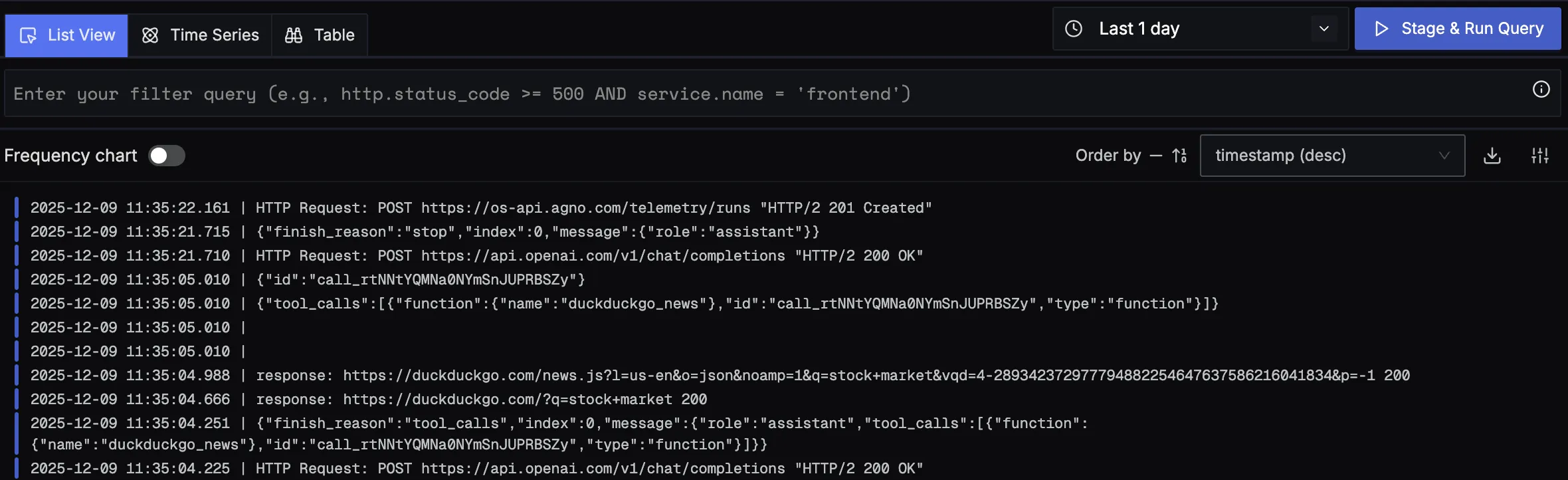1568x480 pixels.
Task: Click the Order by label
Action: pos(1108,156)
